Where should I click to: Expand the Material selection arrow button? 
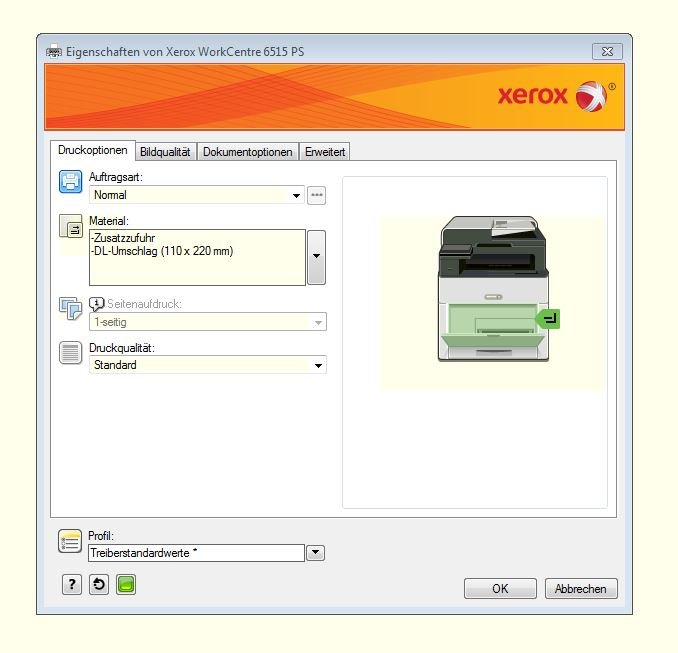317,257
